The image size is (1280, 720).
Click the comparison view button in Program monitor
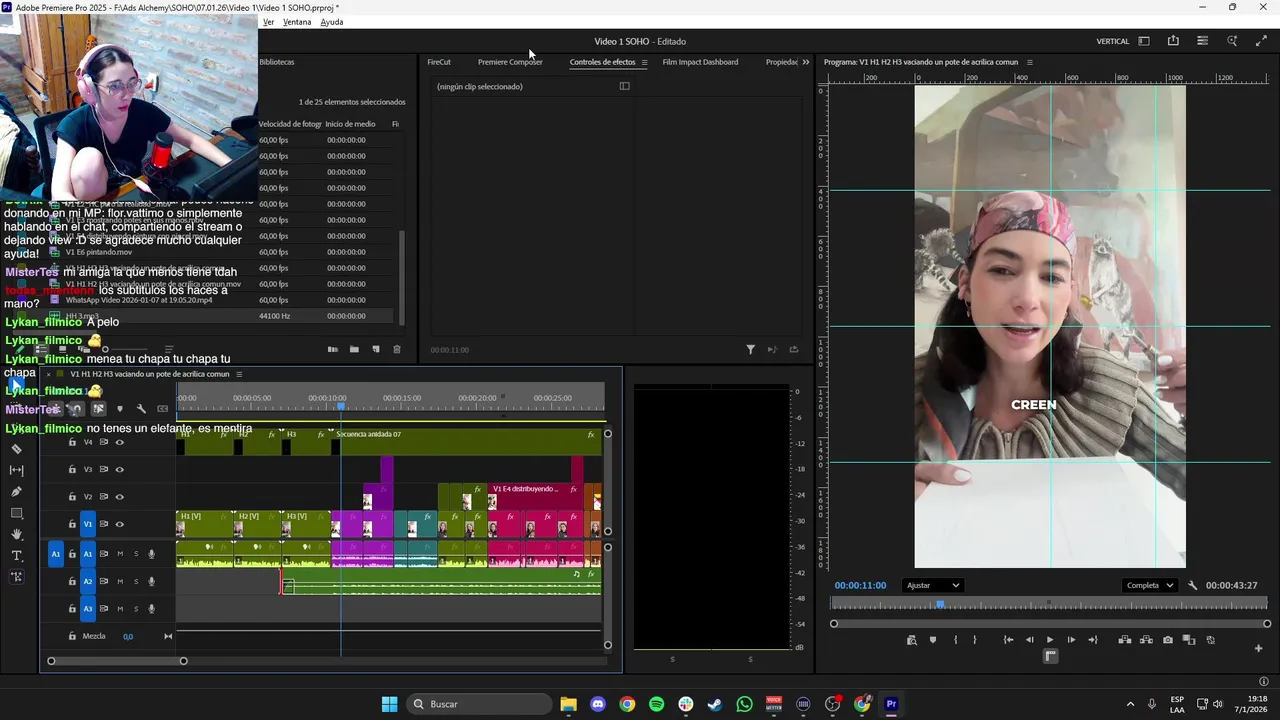(1189, 640)
